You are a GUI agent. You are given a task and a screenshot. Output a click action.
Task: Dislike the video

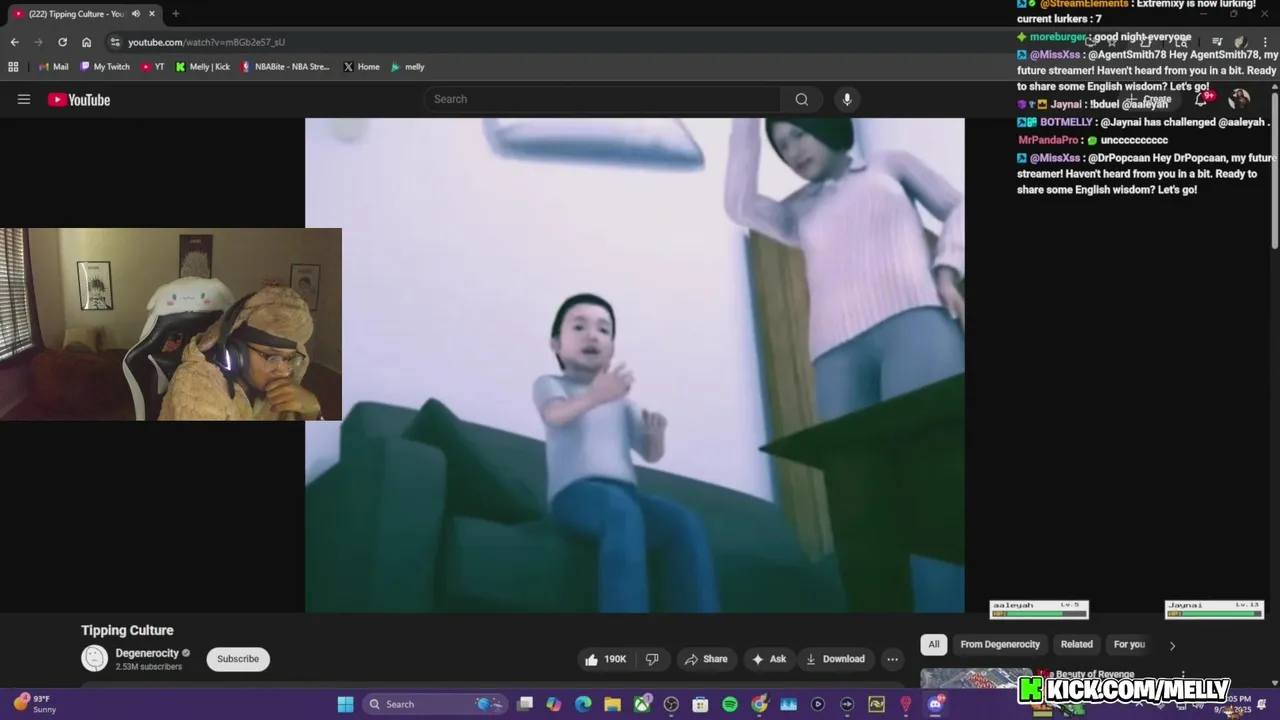pos(652,659)
